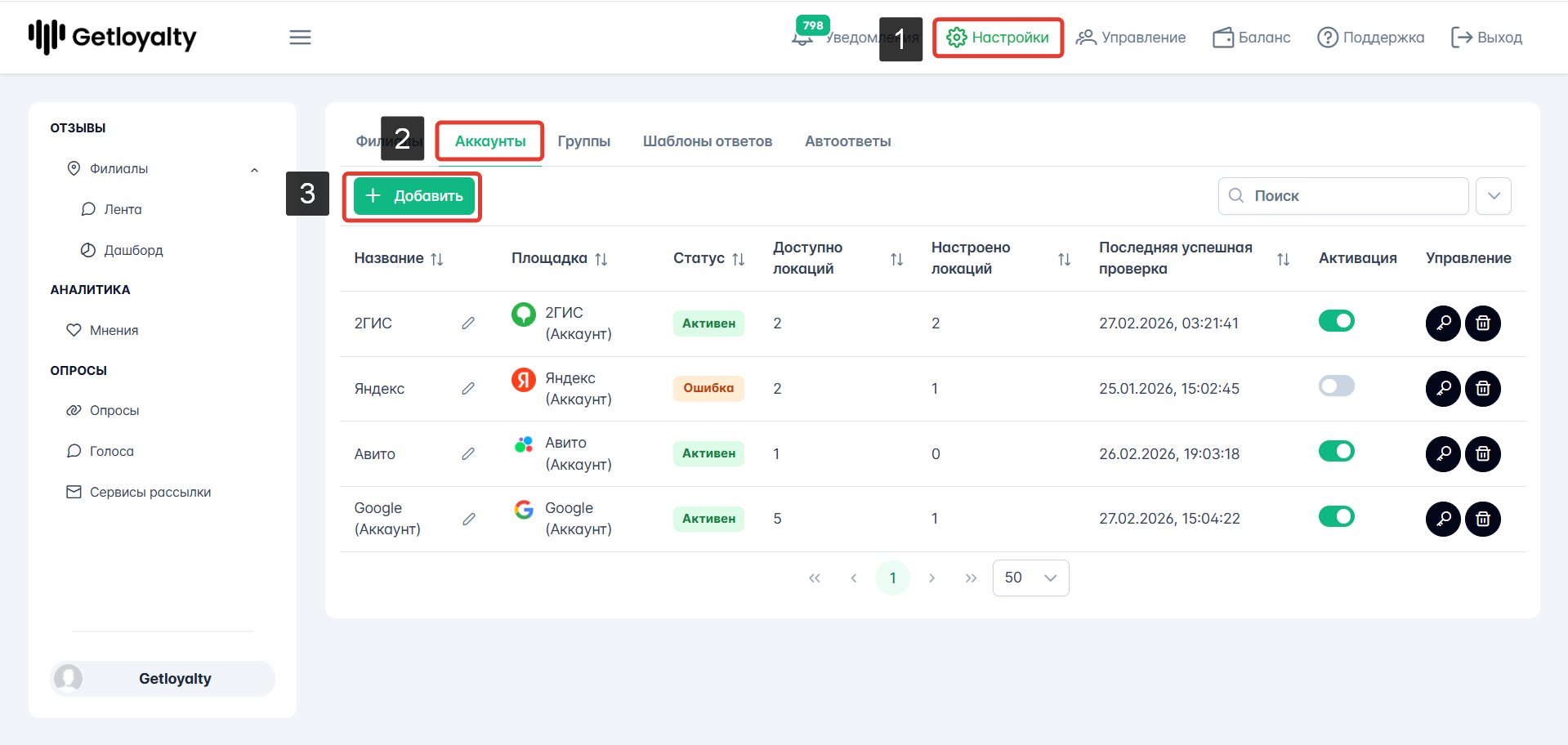
Task: Switch to the Группы tab
Action: (x=583, y=141)
